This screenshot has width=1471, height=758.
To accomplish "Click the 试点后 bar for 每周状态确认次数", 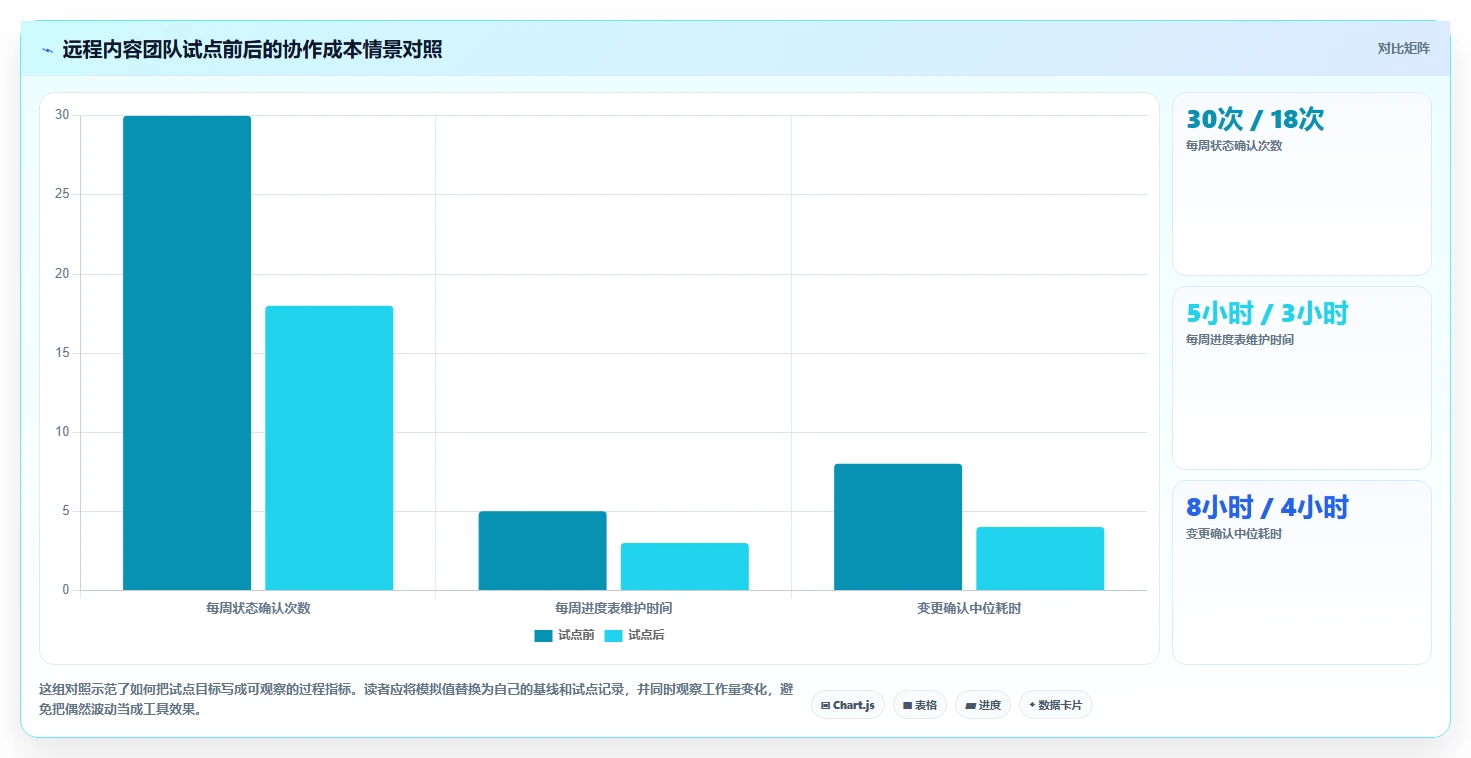I will (x=329, y=448).
